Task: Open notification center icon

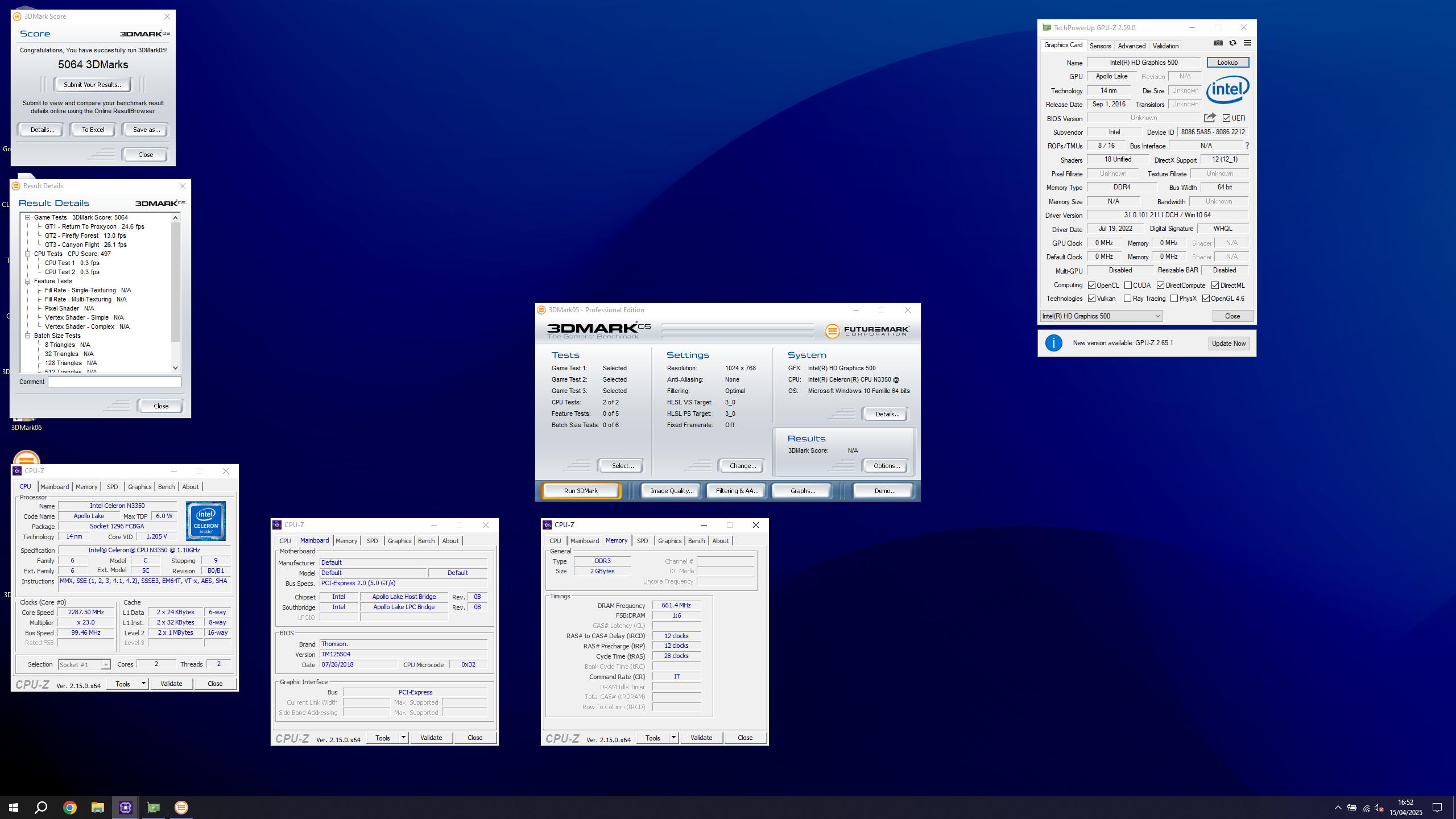Action: tap(1437, 808)
